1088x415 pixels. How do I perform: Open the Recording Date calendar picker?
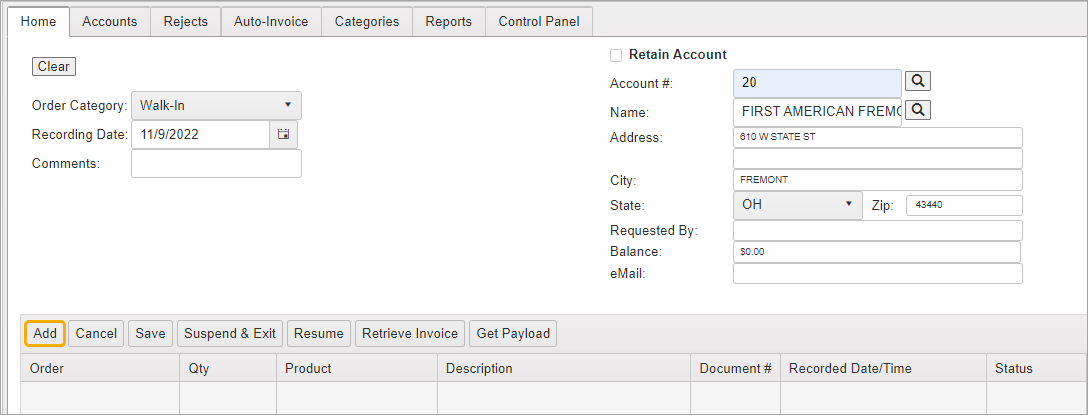[x=283, y=134]
